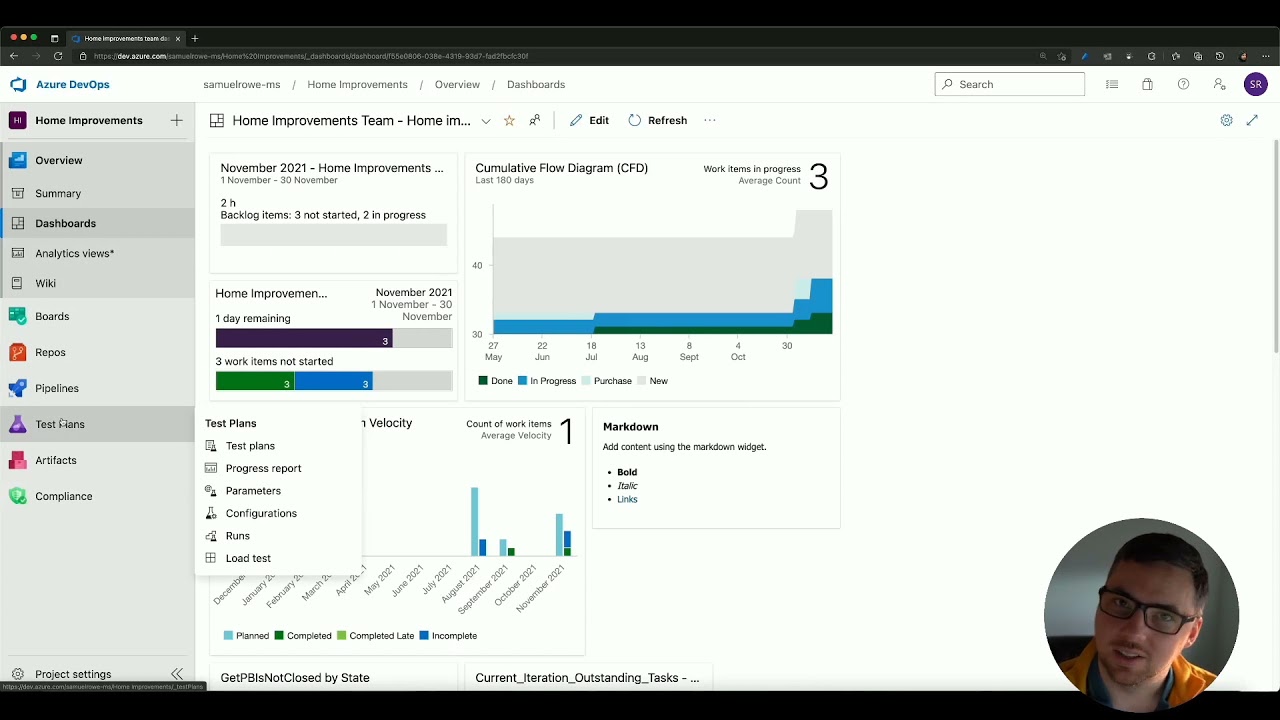Viewport: 1280px width, 720px height.
Task: Go to samuelrowe-ms breadcrumb
Action: [x=242, y=84]
